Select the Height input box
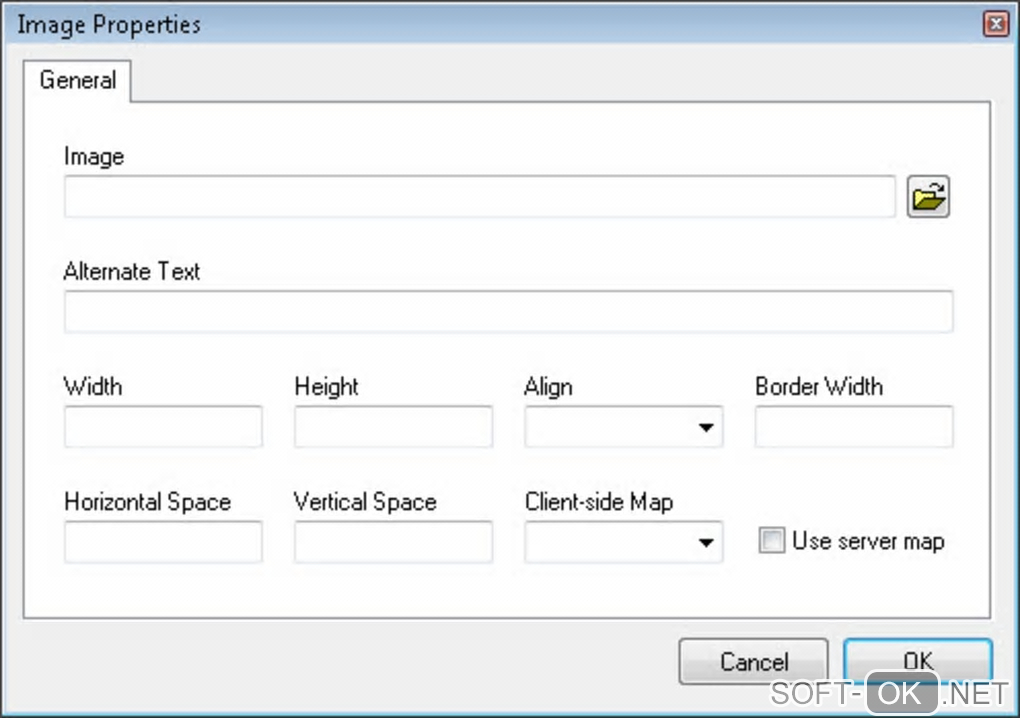Screen dimensions: 1020x718 pyautogui.click(x=393, y=427)
